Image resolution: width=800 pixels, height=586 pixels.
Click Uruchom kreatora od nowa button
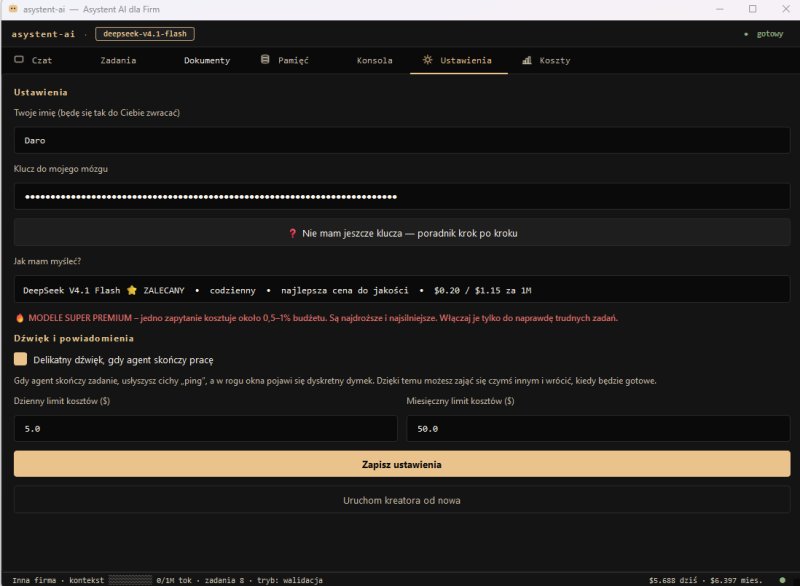coord(402,500)
